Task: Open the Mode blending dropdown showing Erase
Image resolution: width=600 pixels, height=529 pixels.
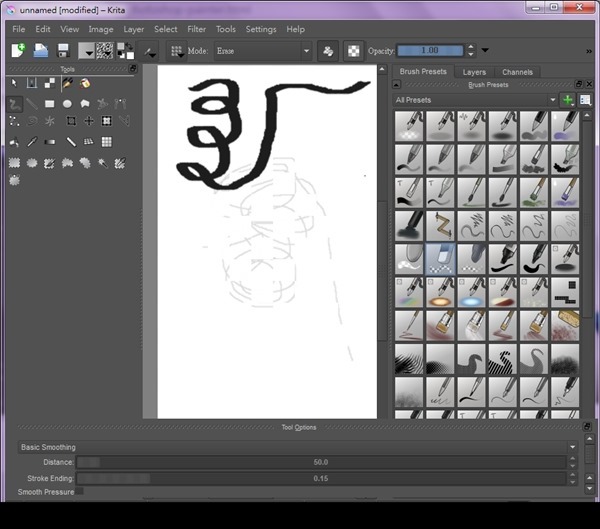Action: [264, 51]
